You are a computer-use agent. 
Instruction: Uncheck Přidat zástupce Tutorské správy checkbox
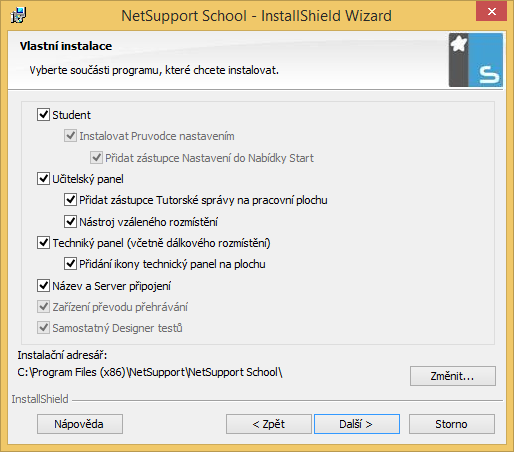tap(70, 200)
